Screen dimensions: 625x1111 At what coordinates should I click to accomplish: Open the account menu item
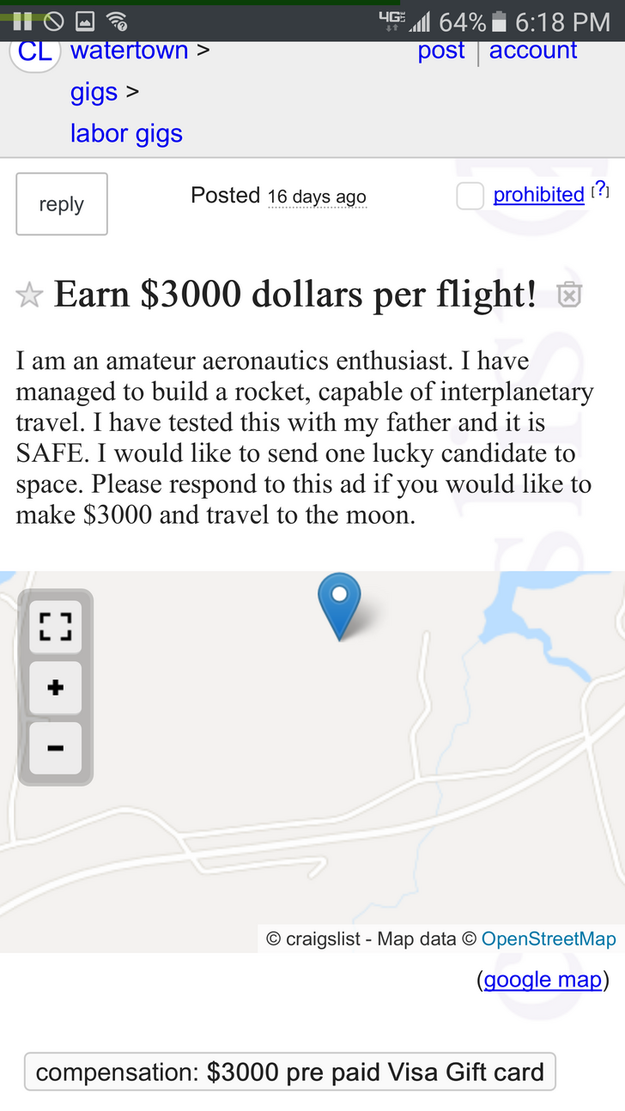click(x=533, y=50)
